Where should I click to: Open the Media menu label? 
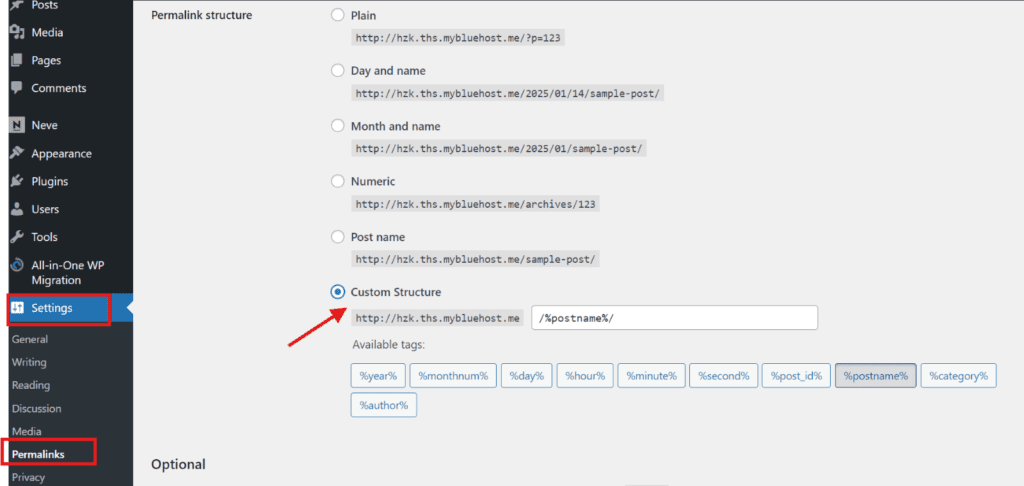47,33
